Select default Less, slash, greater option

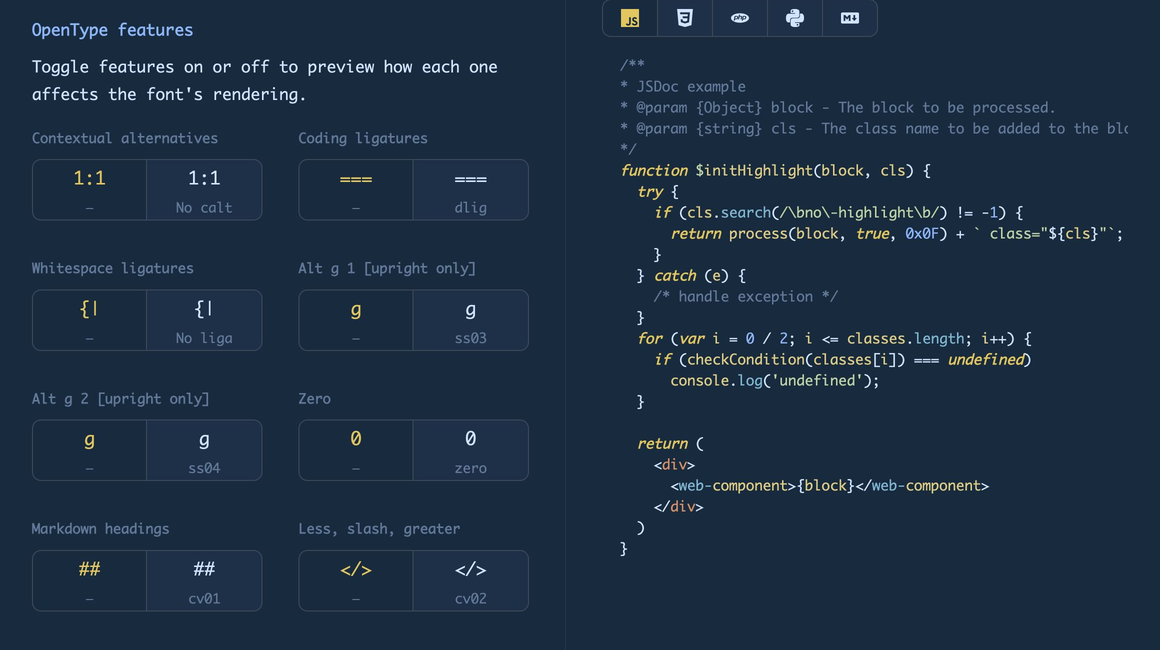pos(356,580)
